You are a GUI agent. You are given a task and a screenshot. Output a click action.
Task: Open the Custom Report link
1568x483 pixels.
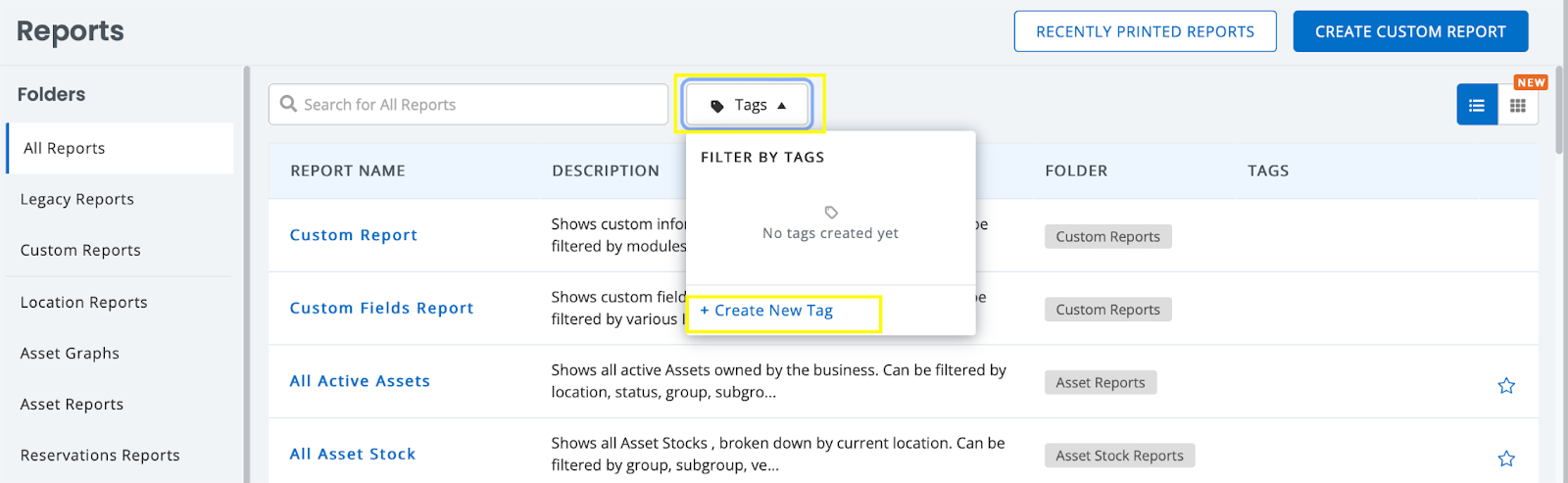354,235
